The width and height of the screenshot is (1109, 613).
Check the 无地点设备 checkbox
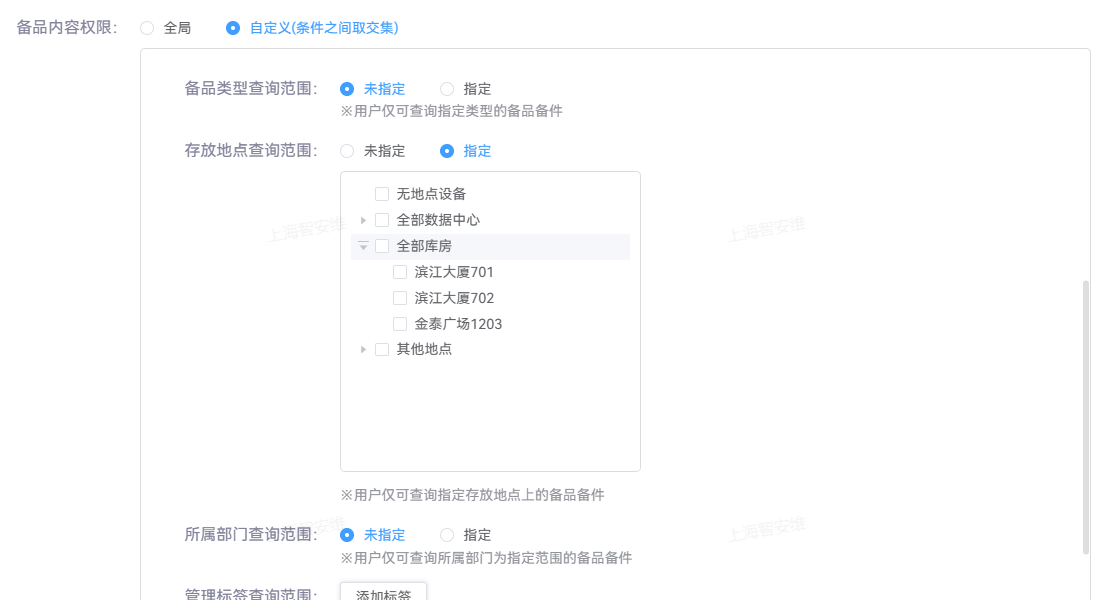click(382, 194)
